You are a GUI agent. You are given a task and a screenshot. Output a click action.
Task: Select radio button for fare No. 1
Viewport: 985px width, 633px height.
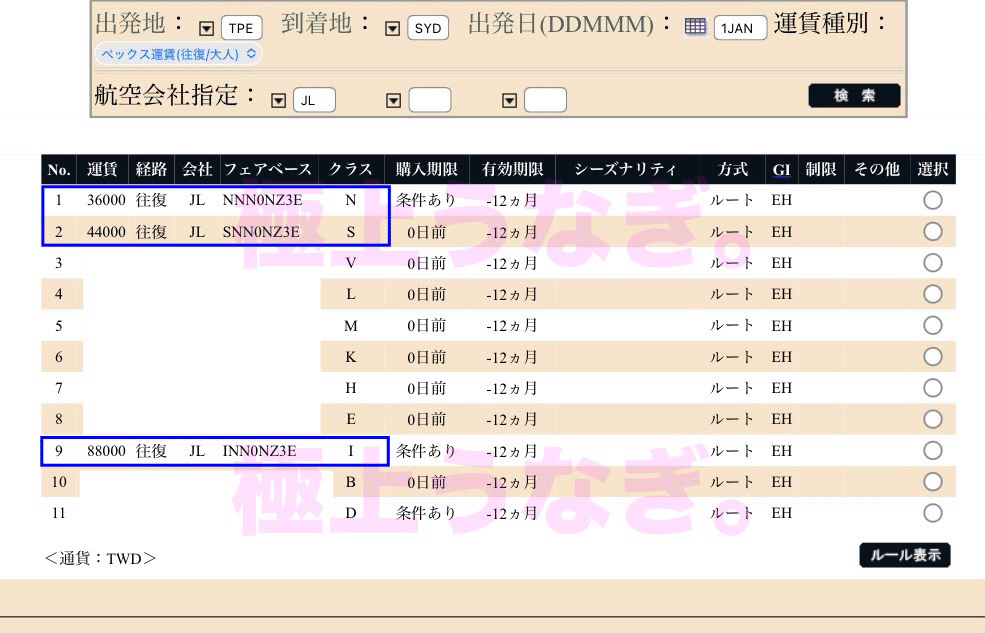[x=933, y=200]
